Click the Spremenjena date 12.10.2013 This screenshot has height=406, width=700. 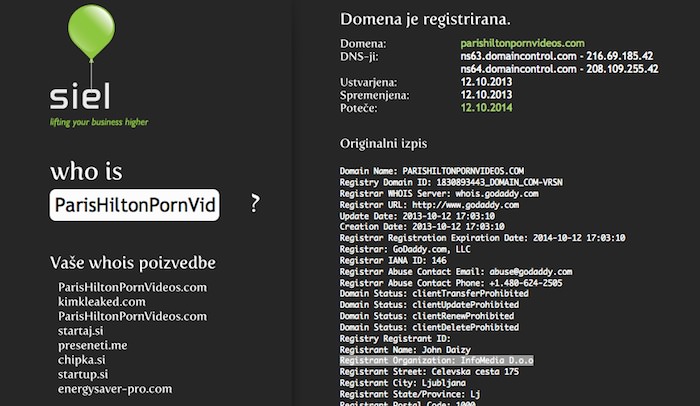coord(487,95)
